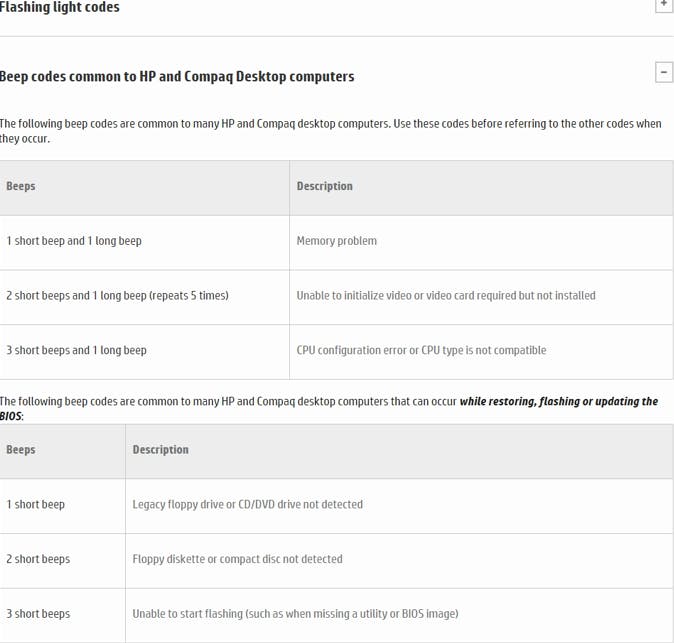674x643 pixels.
Task: Select the 'Description' header in the BIOS table
Action: tap(160, 450)
